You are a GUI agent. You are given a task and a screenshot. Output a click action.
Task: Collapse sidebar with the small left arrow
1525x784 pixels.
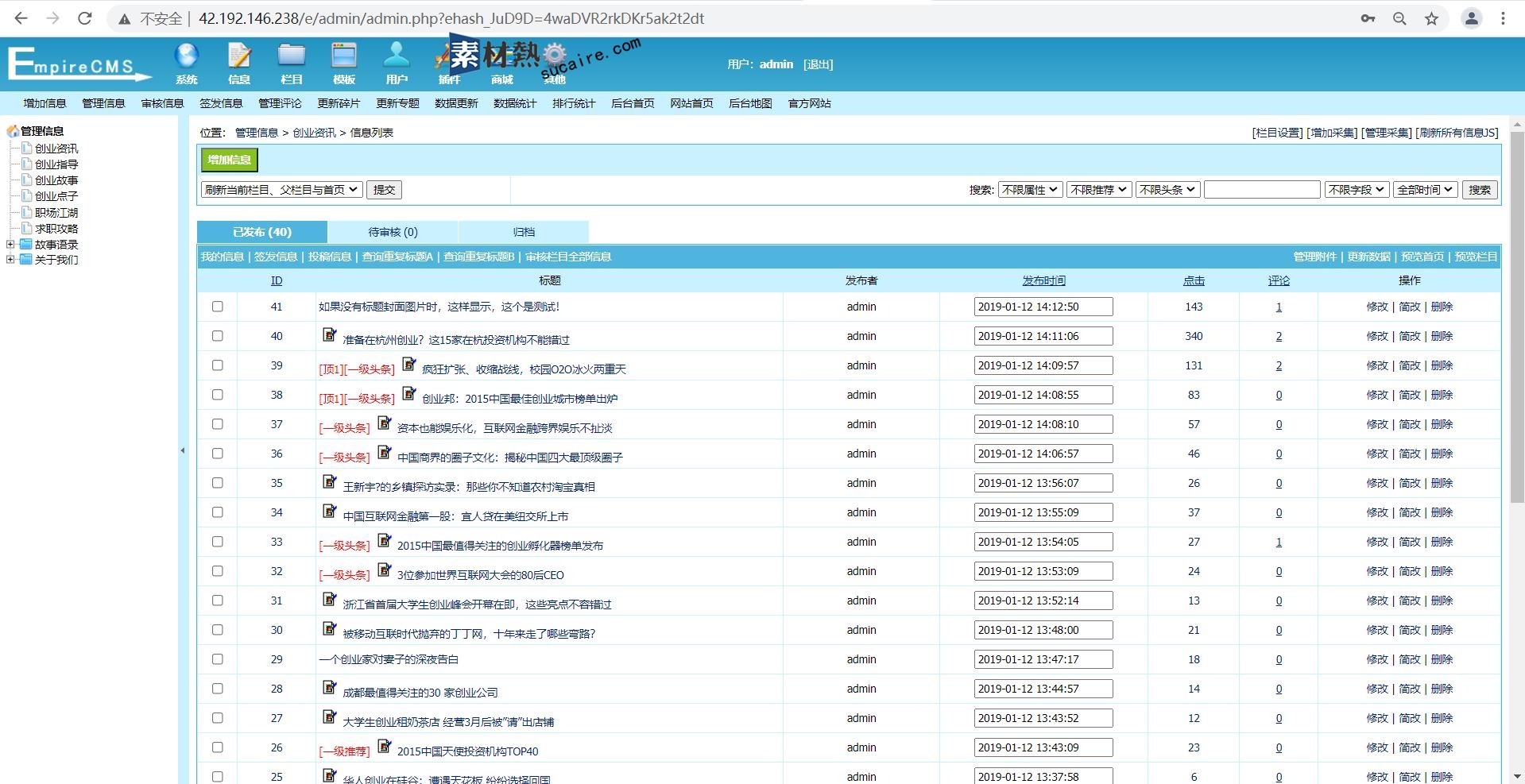click(x=182, y=450)
